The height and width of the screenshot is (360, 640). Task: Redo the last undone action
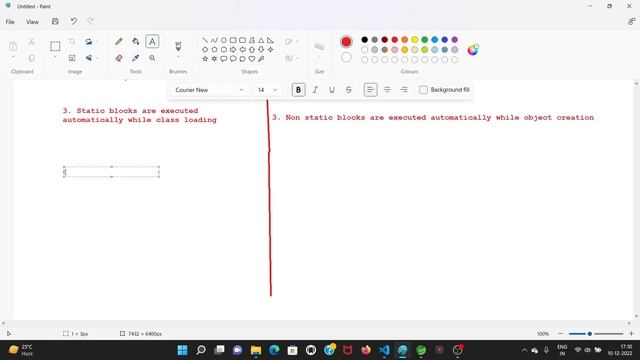(x=90, y=22)
